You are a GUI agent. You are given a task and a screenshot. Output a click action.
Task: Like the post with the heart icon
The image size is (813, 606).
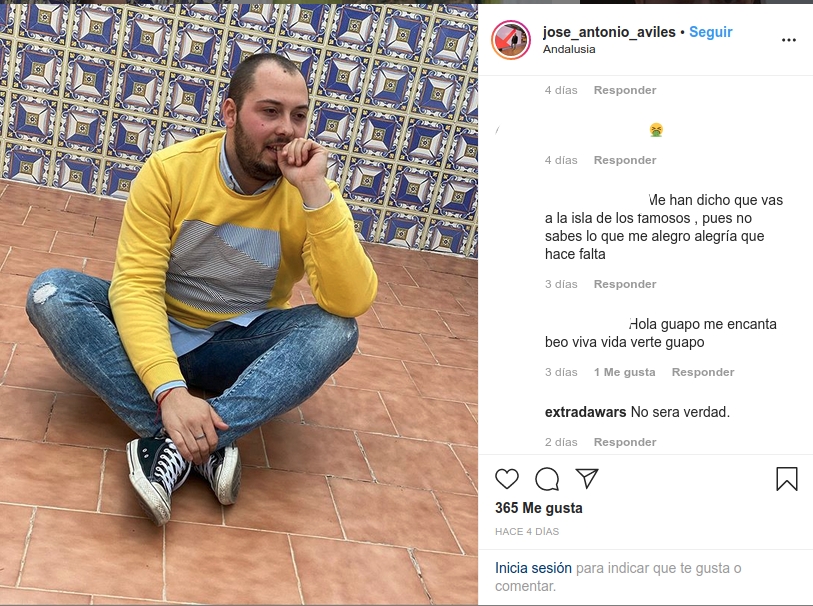pos(507,478)
